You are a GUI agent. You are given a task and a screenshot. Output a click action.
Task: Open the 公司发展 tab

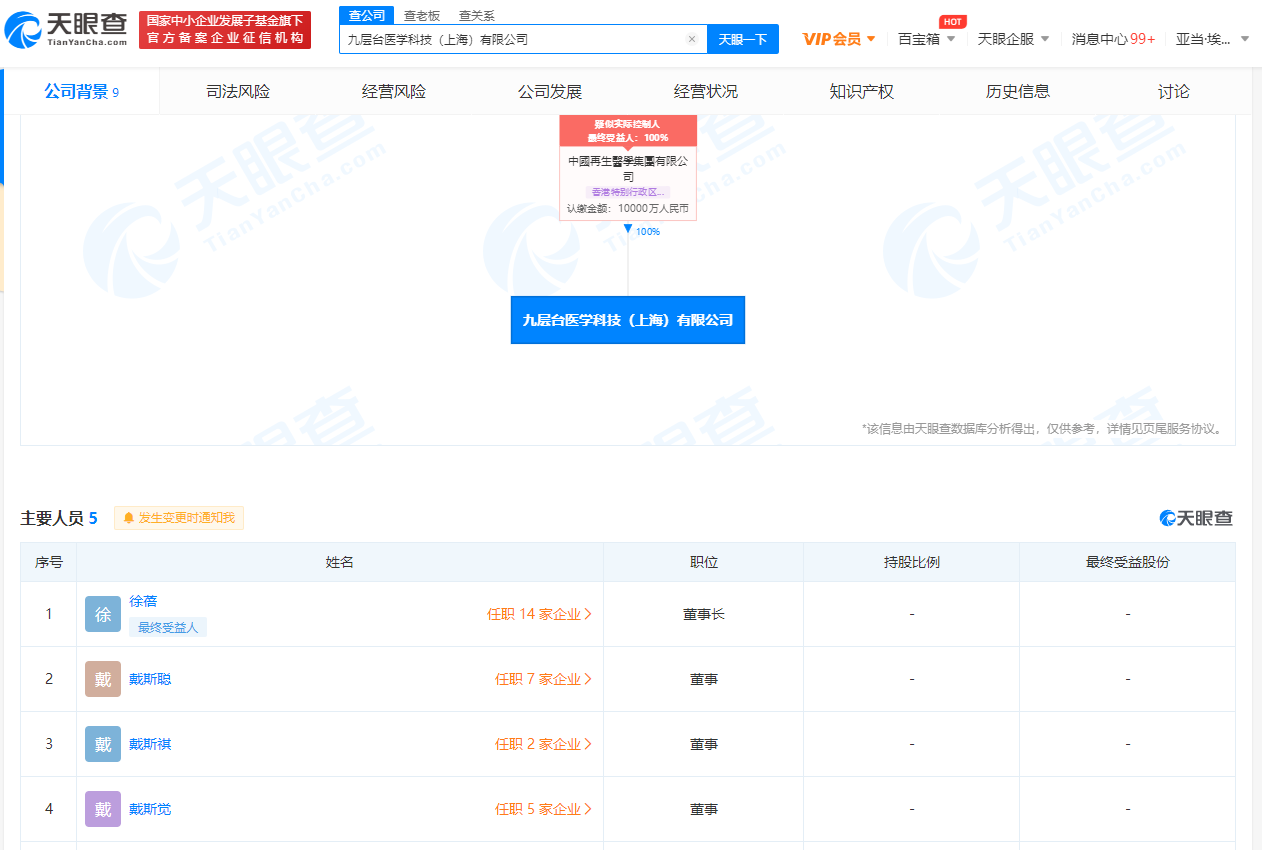coord(550,92)
